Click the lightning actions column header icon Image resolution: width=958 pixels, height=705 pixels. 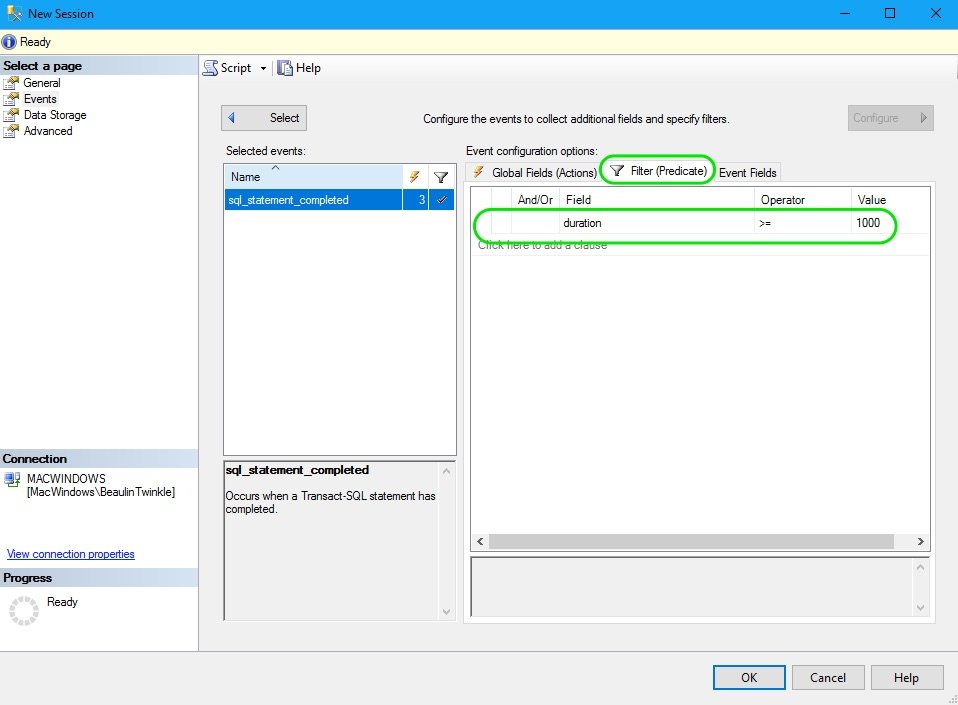[x=415, y=177]
